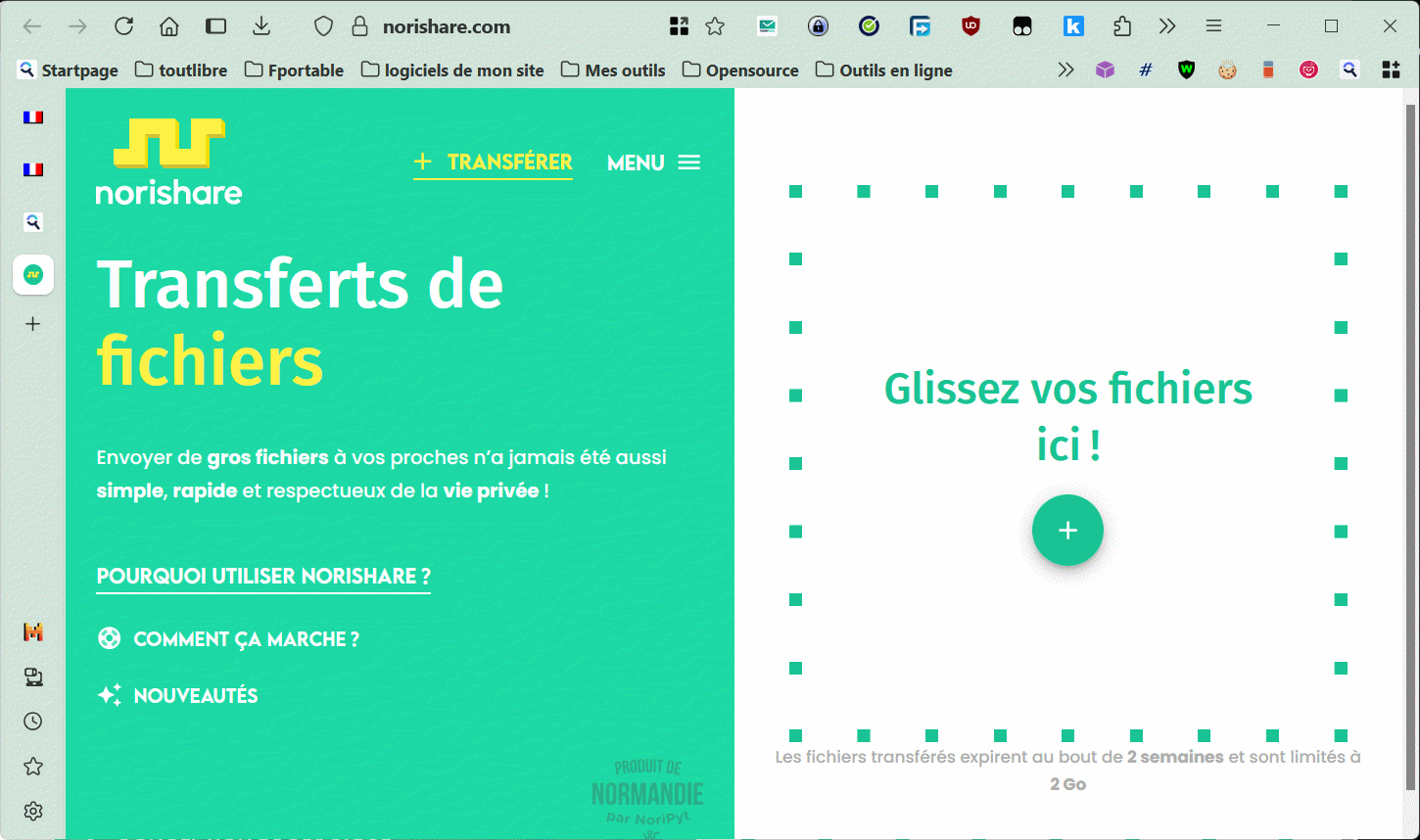The height and width of the screenshot is (840, 1420).
Task: Open POURQUOI UTILISER NORISHARE link
Action: (263, 577)
